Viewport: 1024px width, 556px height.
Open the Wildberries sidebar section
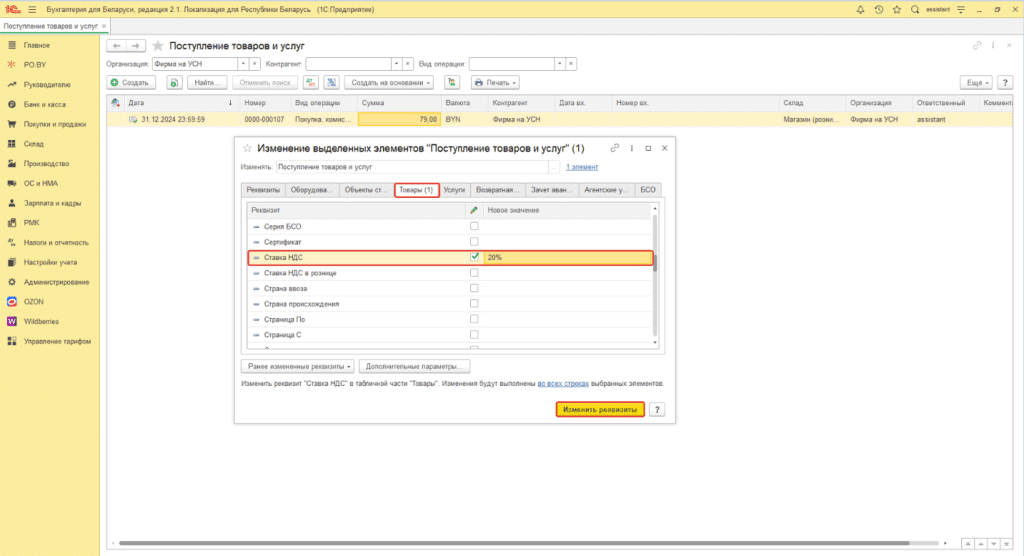pos(42,321)
